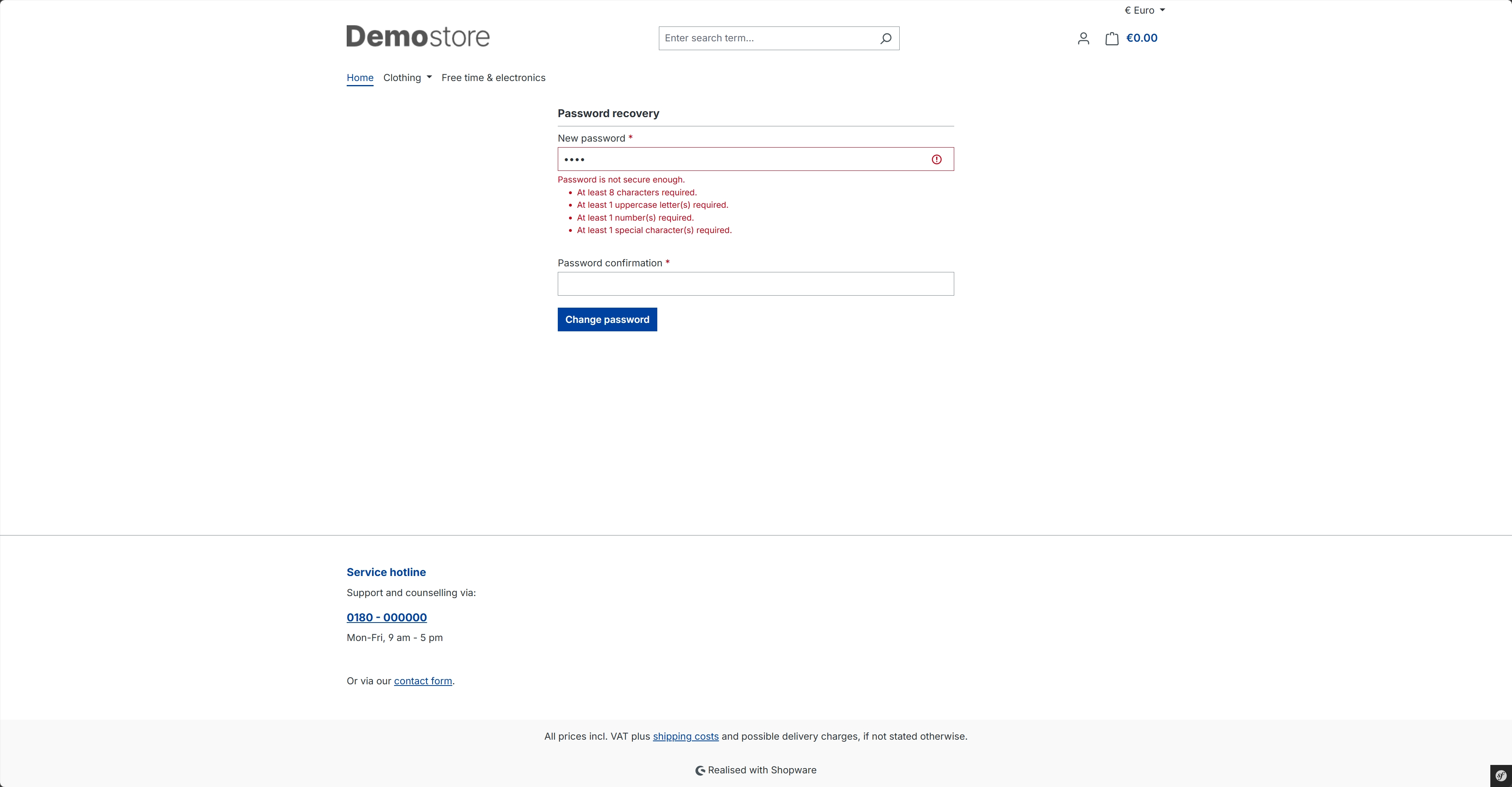The width and height of the screenshot is (1512, 787).
Task: Focus the New password field
Action: click(756, 159)
